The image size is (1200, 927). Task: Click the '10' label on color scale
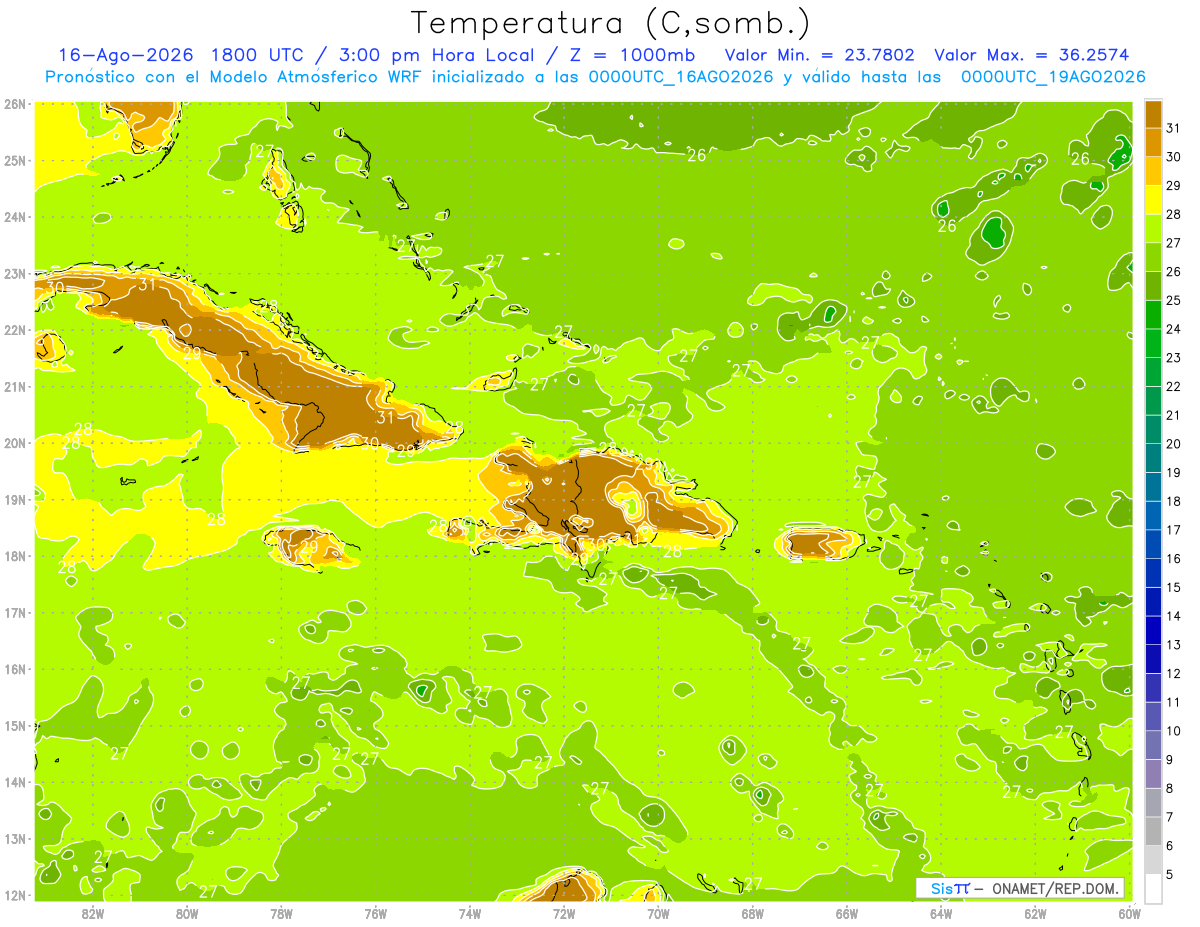click(x=1174, y=731)
